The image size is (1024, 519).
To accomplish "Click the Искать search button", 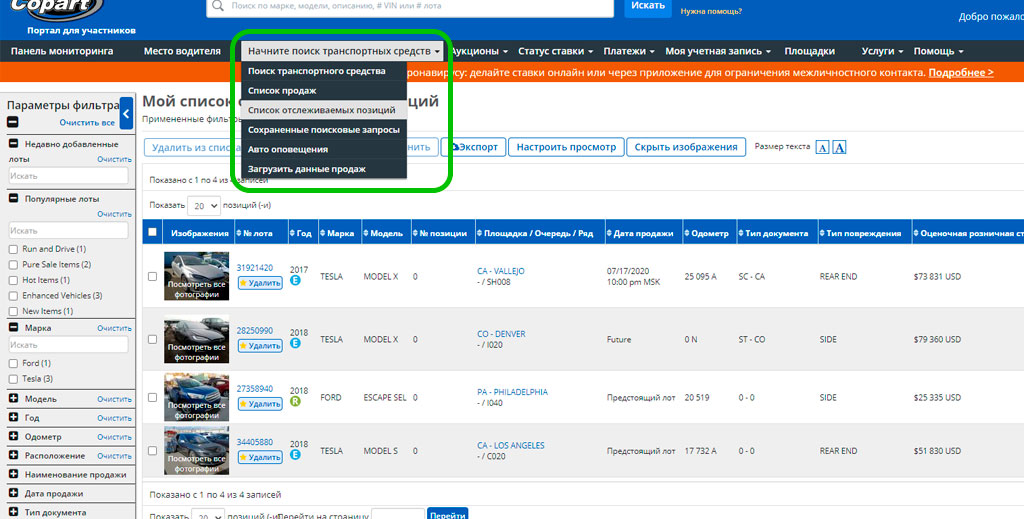I will coord(648,7).
